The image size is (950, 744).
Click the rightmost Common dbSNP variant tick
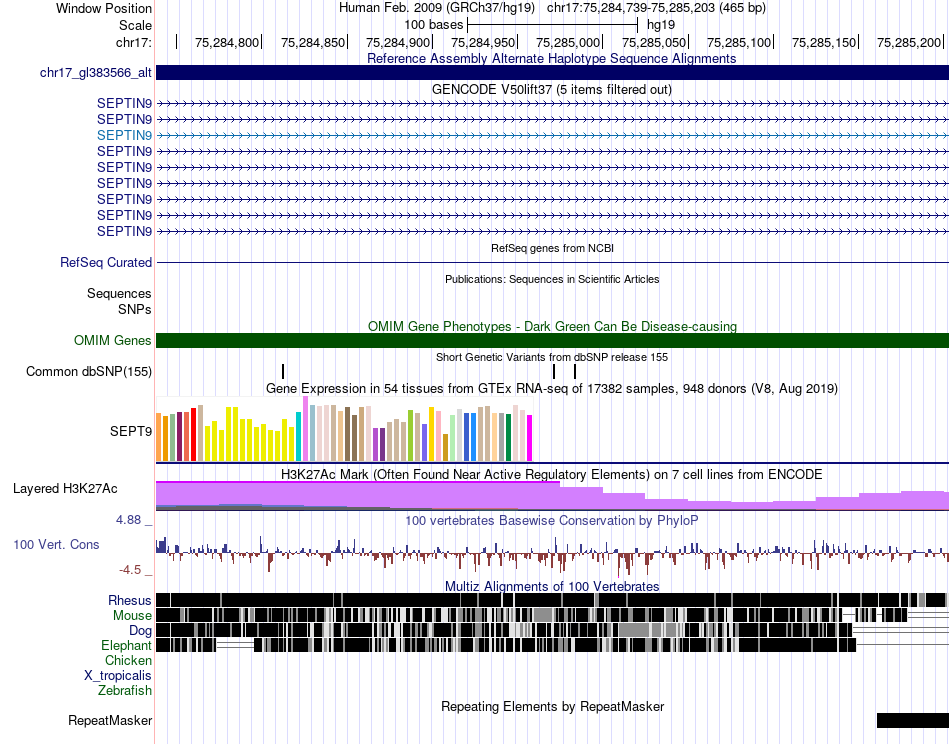(575, 371)
